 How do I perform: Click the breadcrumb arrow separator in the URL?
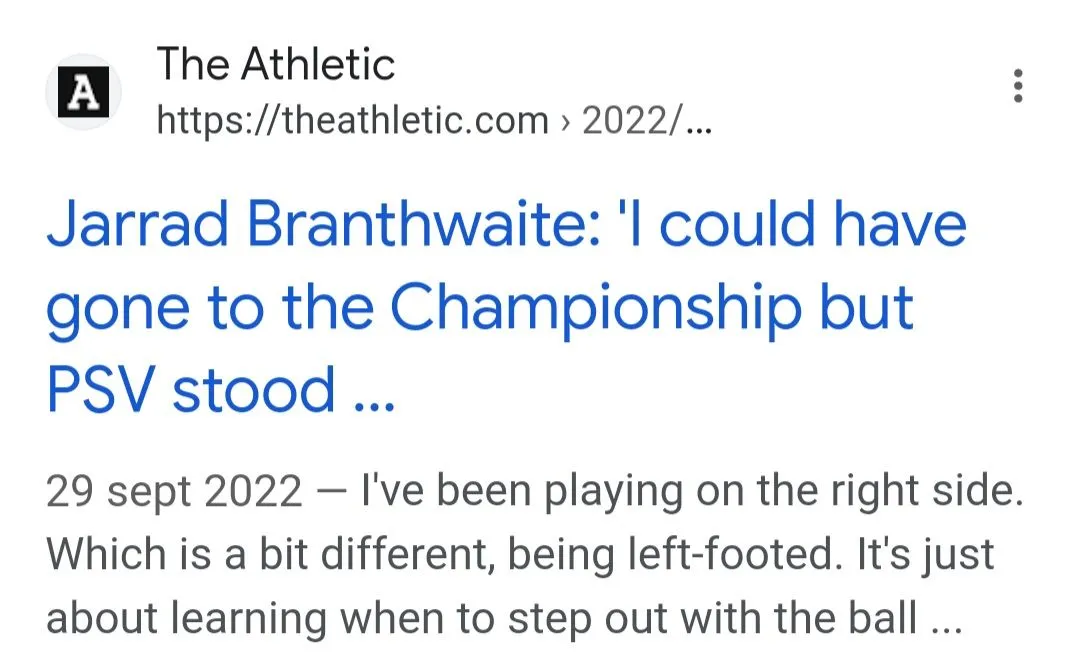tap(565, 122)
